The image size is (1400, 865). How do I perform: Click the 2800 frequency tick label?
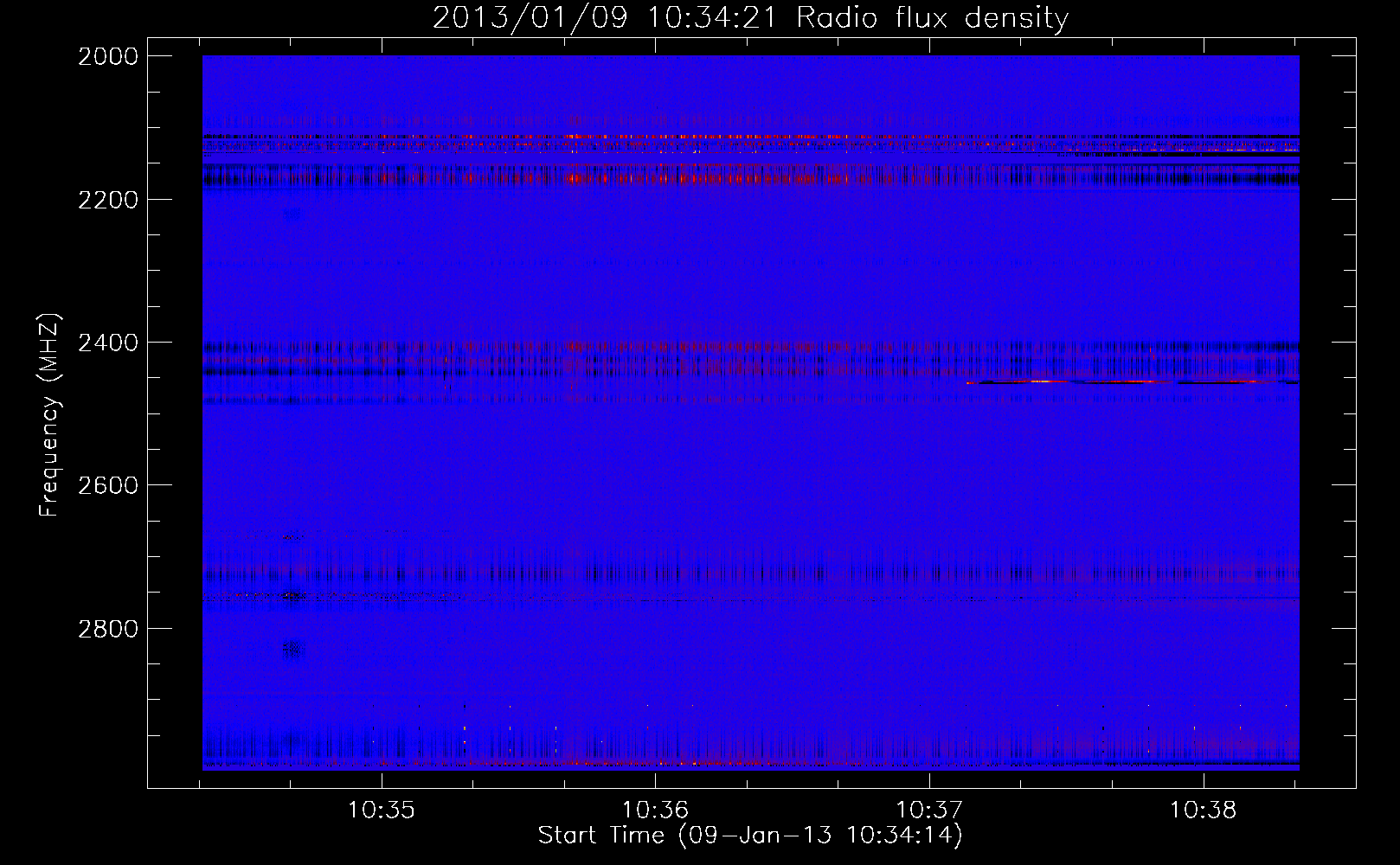tap(108, 628)
